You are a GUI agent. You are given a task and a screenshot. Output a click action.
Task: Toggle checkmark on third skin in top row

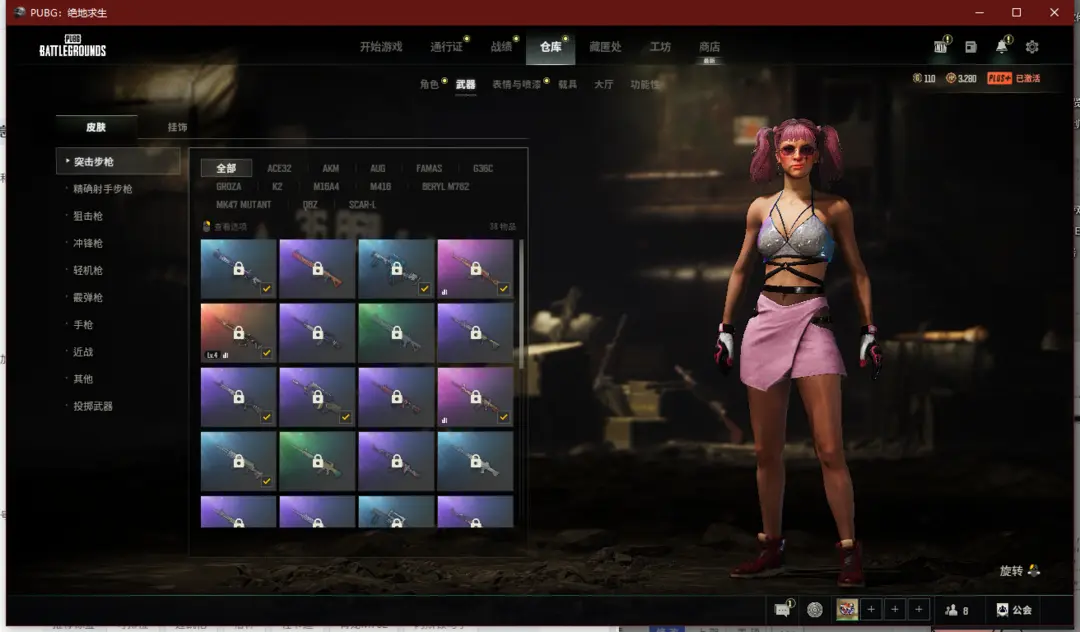424,288
